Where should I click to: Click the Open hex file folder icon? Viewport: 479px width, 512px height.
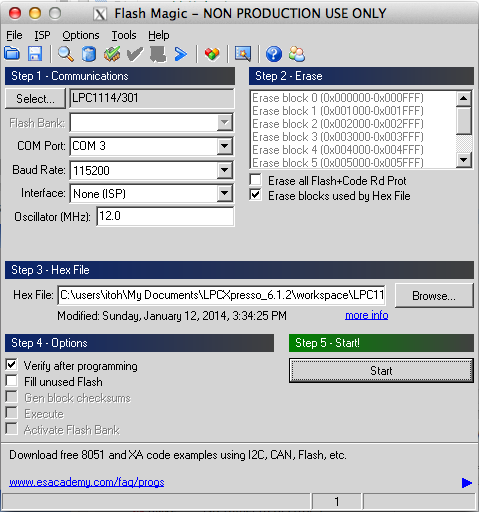pyautogui.click(x=12, y=54)
